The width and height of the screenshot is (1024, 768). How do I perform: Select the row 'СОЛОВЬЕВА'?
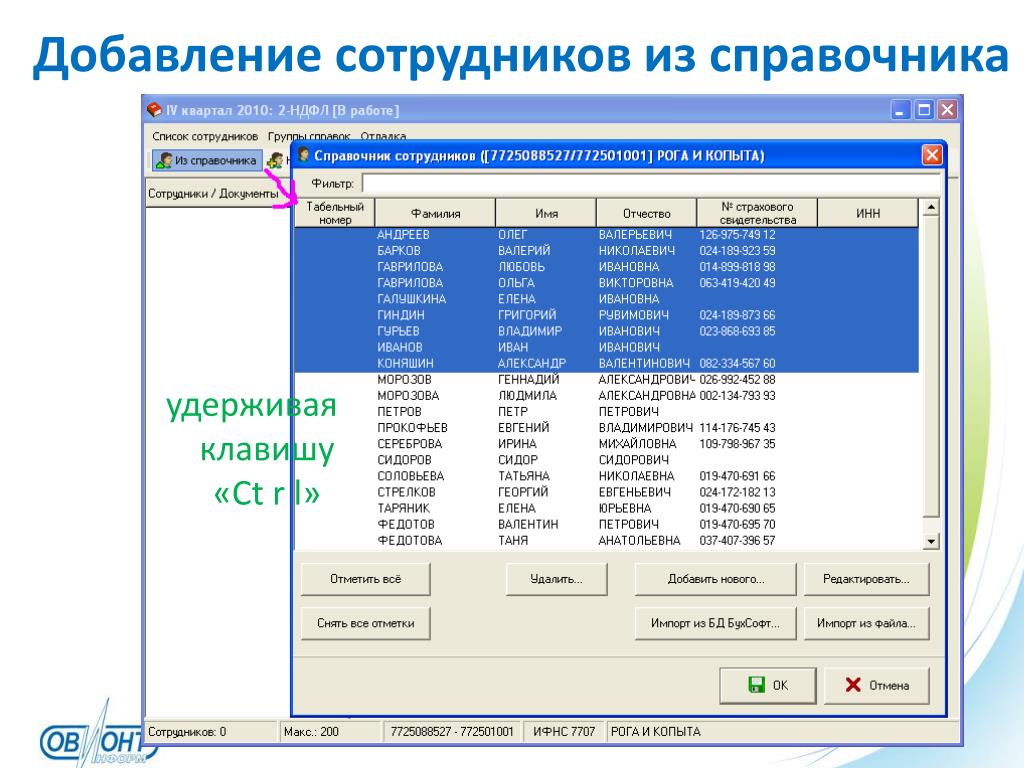tap(607, 476)
